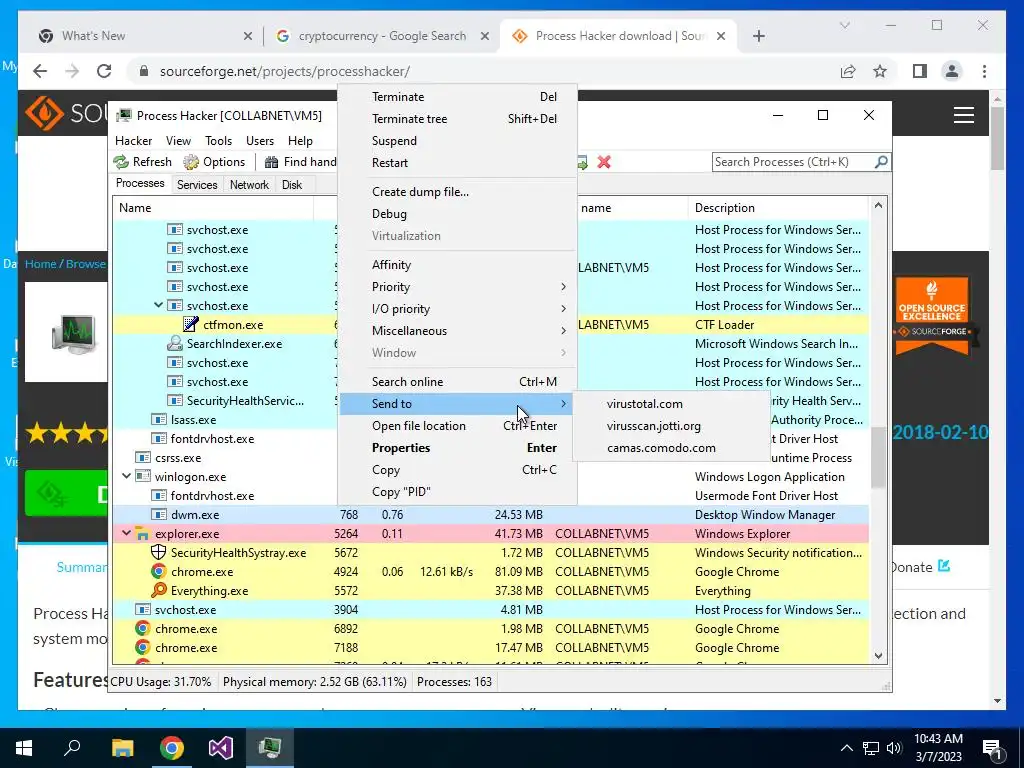Click the browser address bar URL
This screenshot has width=1024, height=768.
(x=285, y=71)
